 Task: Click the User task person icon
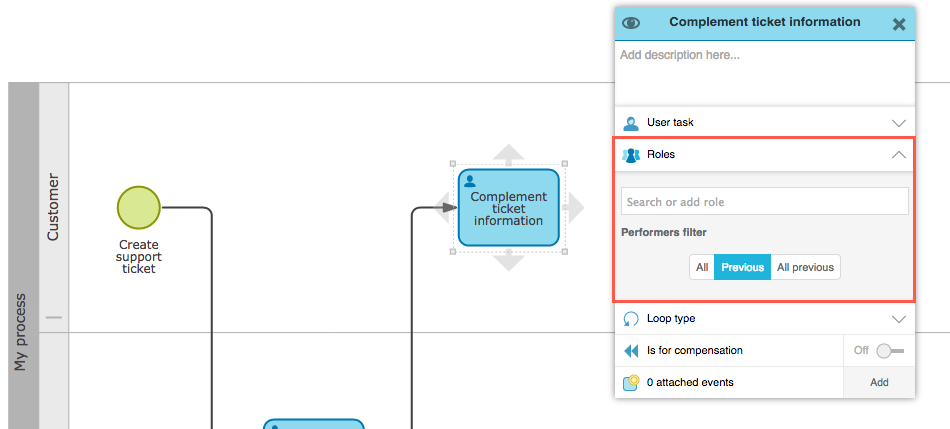tap(631, 123)
